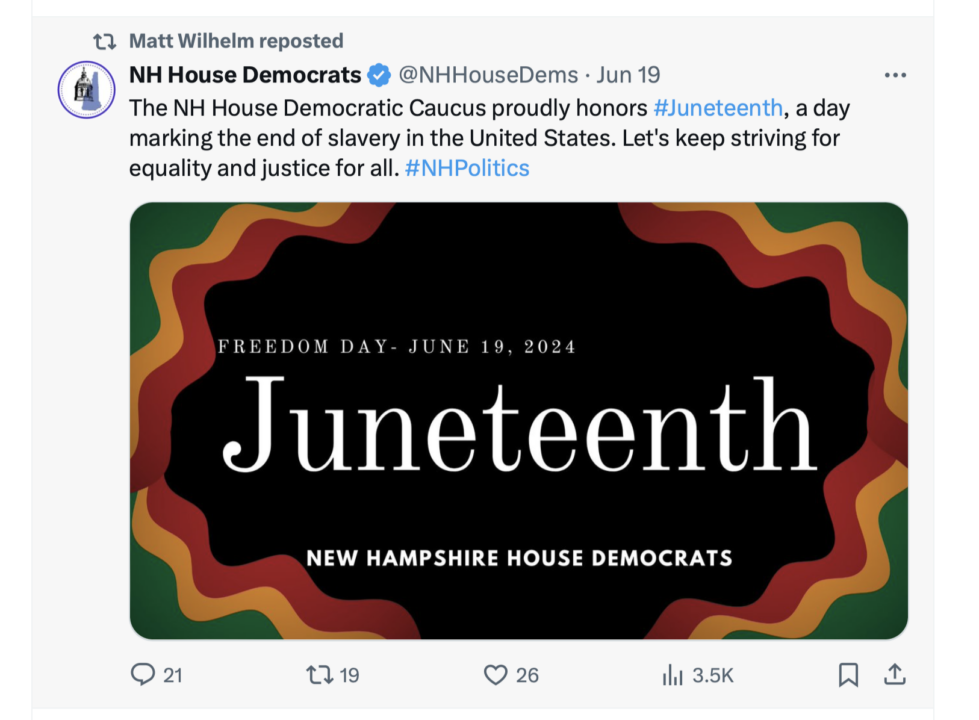Like the tweet with the heart icon
The image size is (979, 720).
point(495,675)
